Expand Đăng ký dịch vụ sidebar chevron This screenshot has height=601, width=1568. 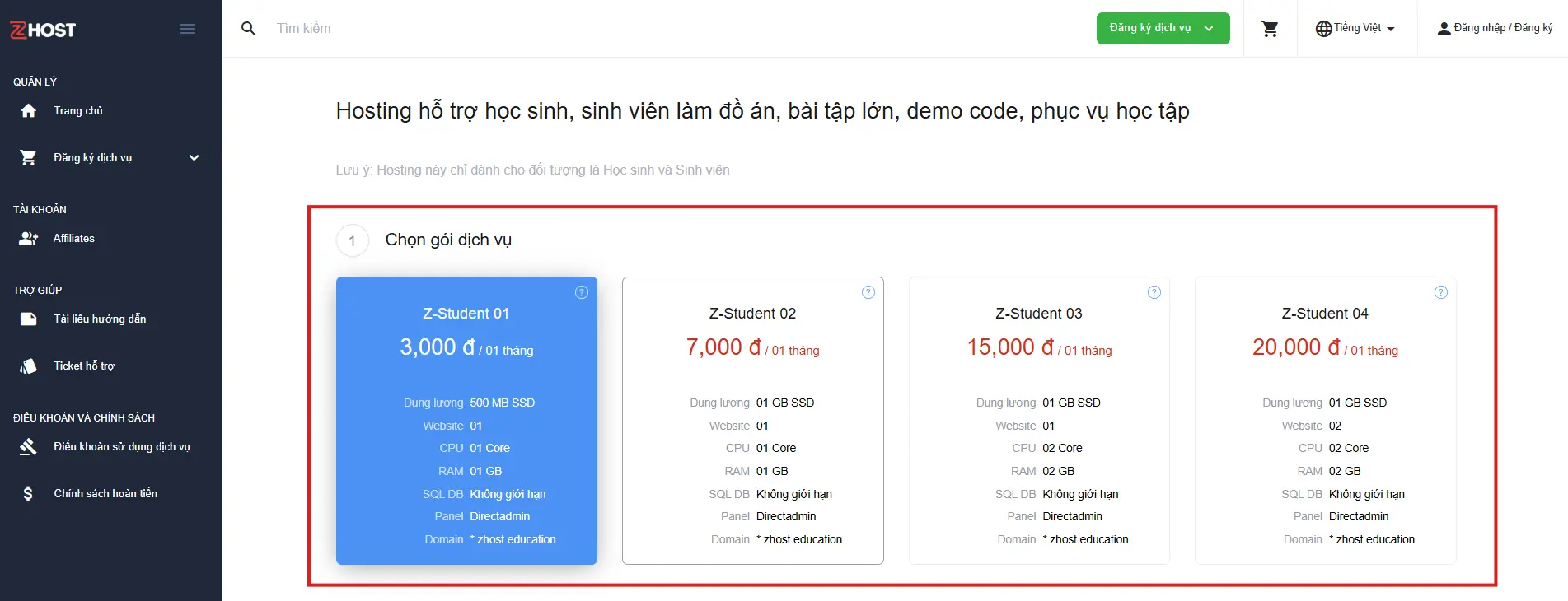pos(194,157)
